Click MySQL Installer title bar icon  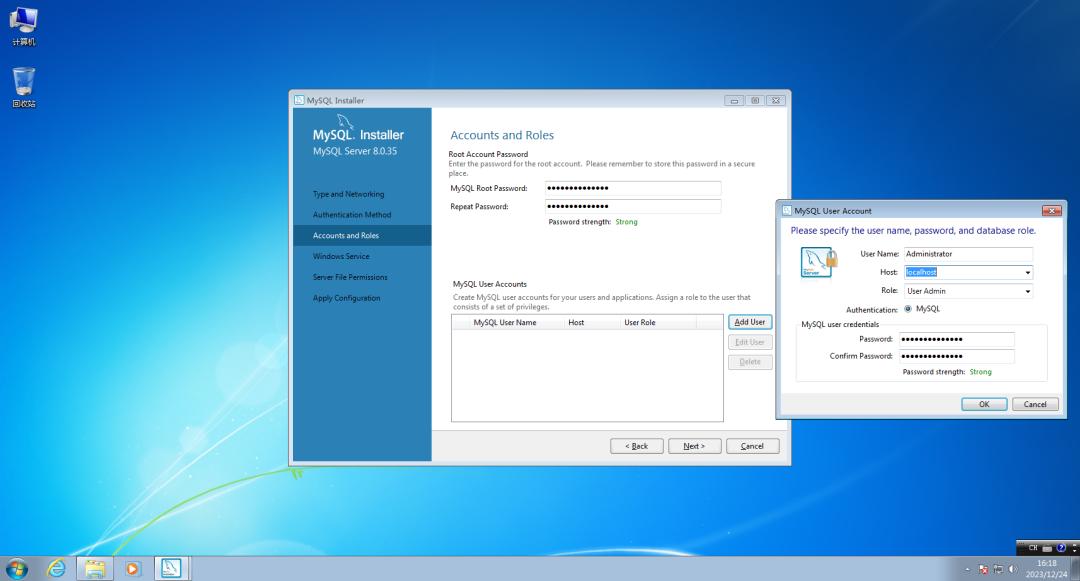[x=299, y=100]
